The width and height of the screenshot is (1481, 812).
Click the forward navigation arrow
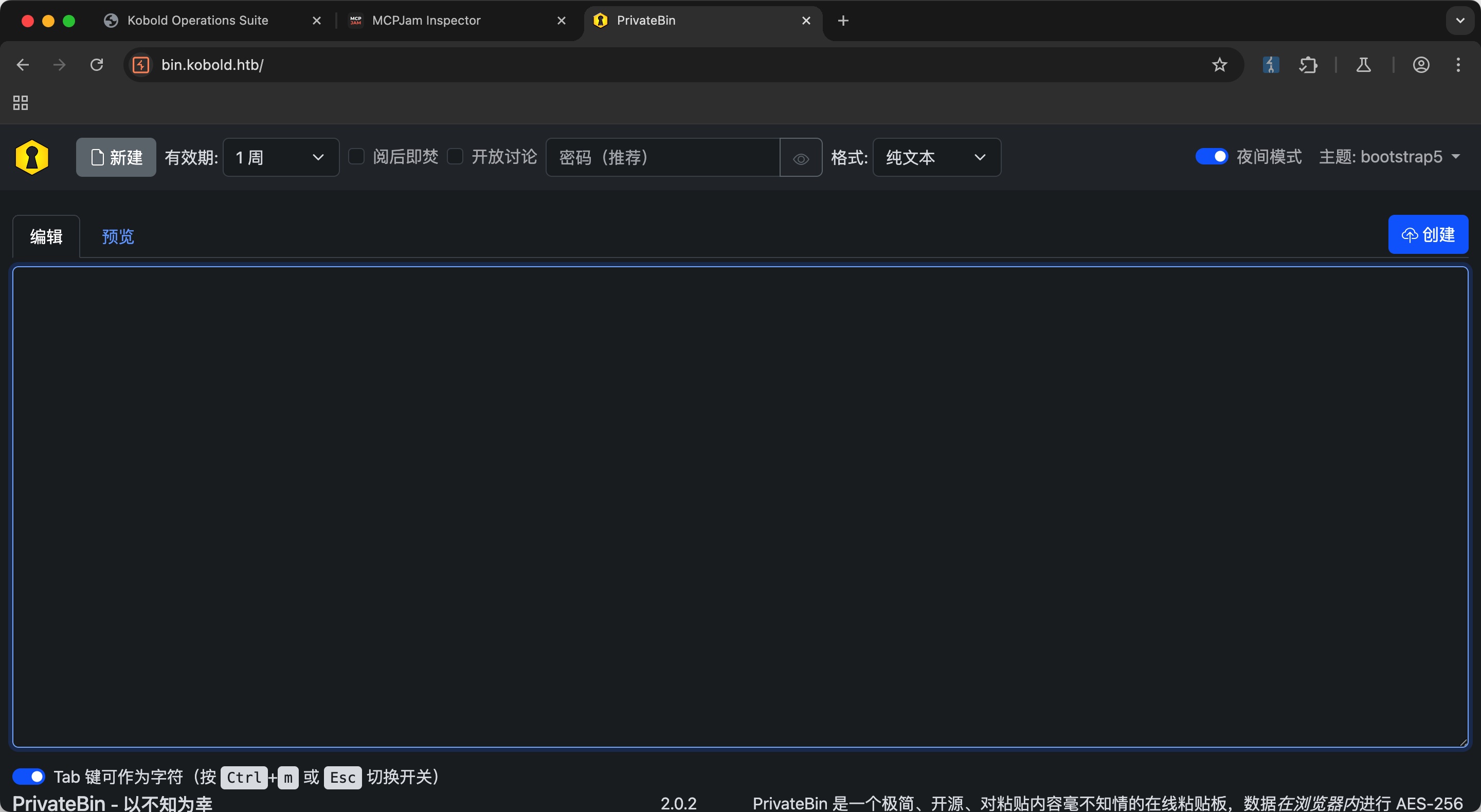pyautogui.click(x=59, y=65)
